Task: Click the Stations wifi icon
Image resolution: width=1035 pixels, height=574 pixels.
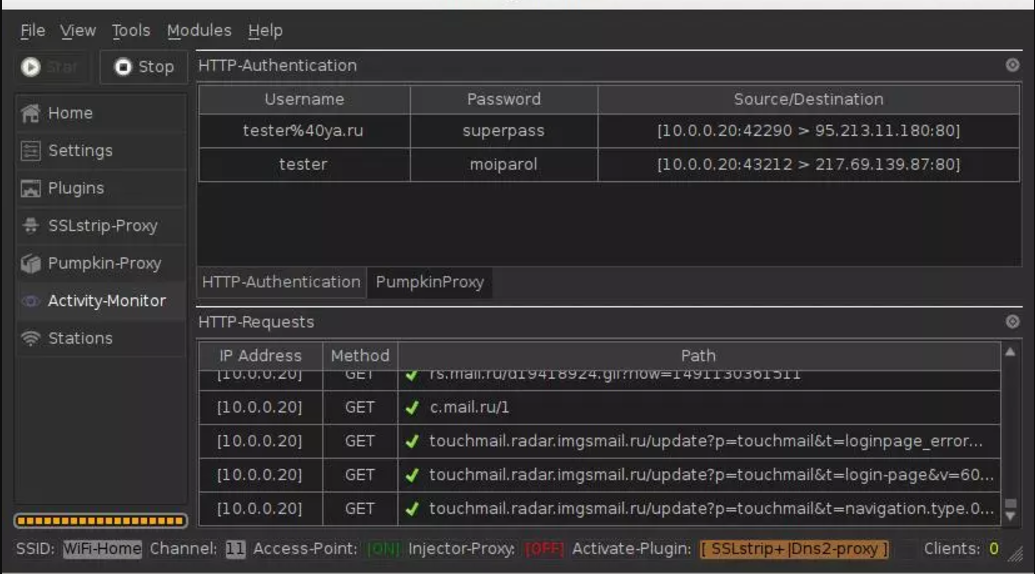Action: 30,338
